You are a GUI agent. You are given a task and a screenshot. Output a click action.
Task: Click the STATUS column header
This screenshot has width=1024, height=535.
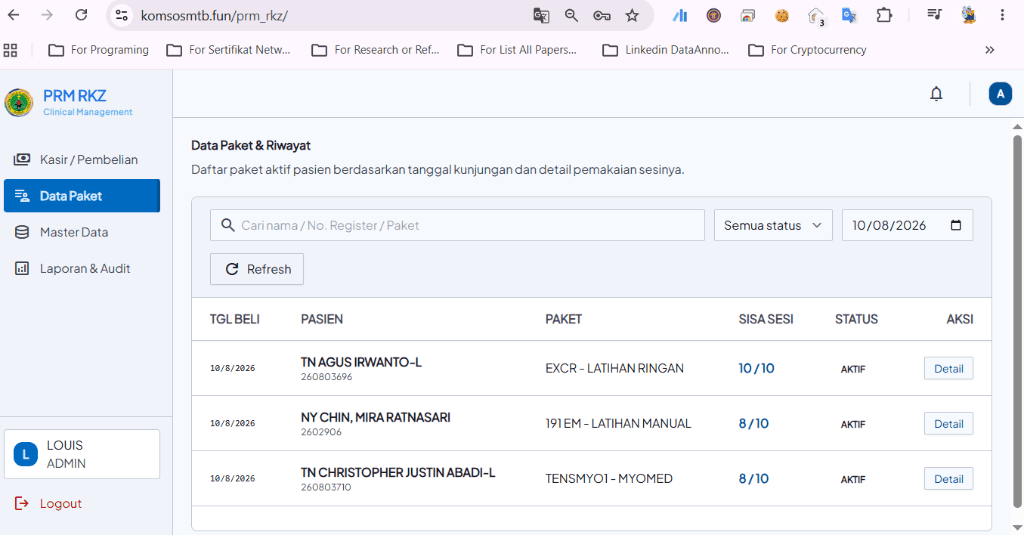[x=856, y=319]
